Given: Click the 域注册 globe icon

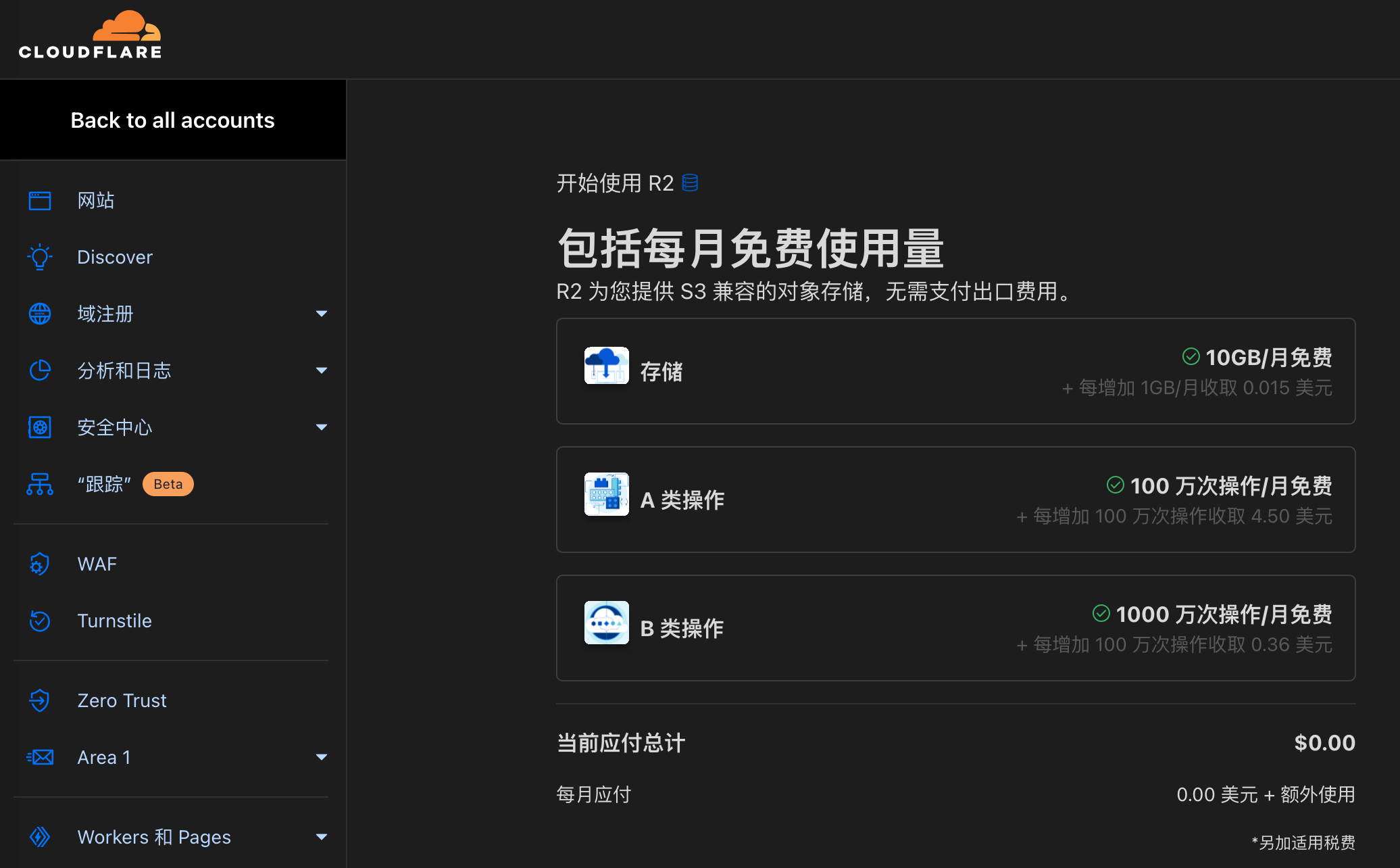Looking at the screenshot, I should pos(39,314).
